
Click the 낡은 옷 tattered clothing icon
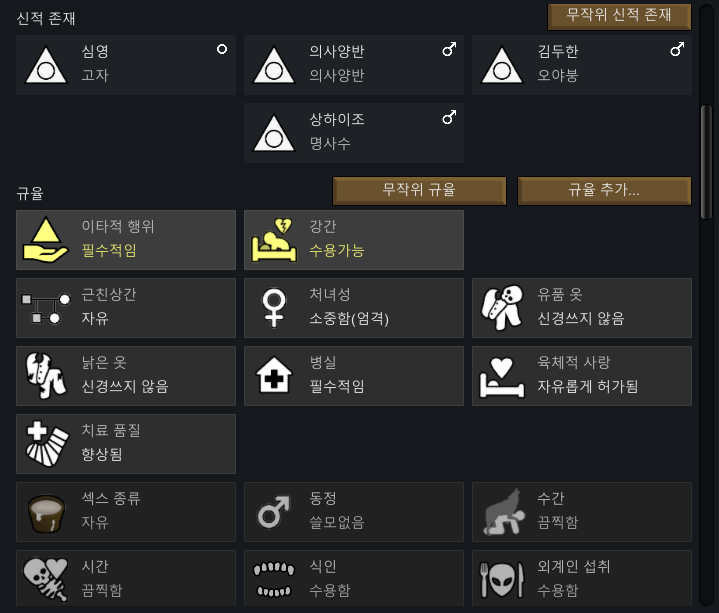[x=47, y=376]
